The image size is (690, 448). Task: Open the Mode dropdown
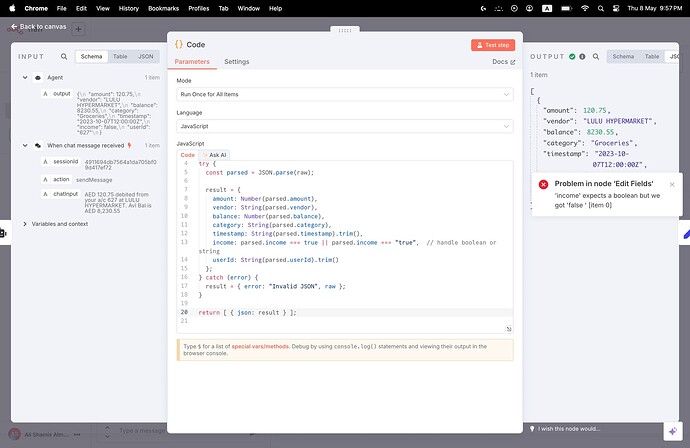coord(345,94)
